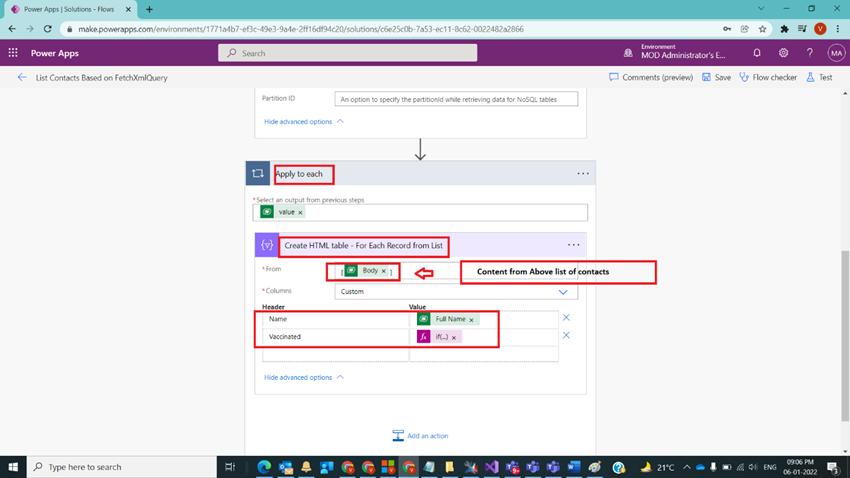
Task: Add an action inside Apply to each
Action: pyautogui.click(x=420, y=436)
